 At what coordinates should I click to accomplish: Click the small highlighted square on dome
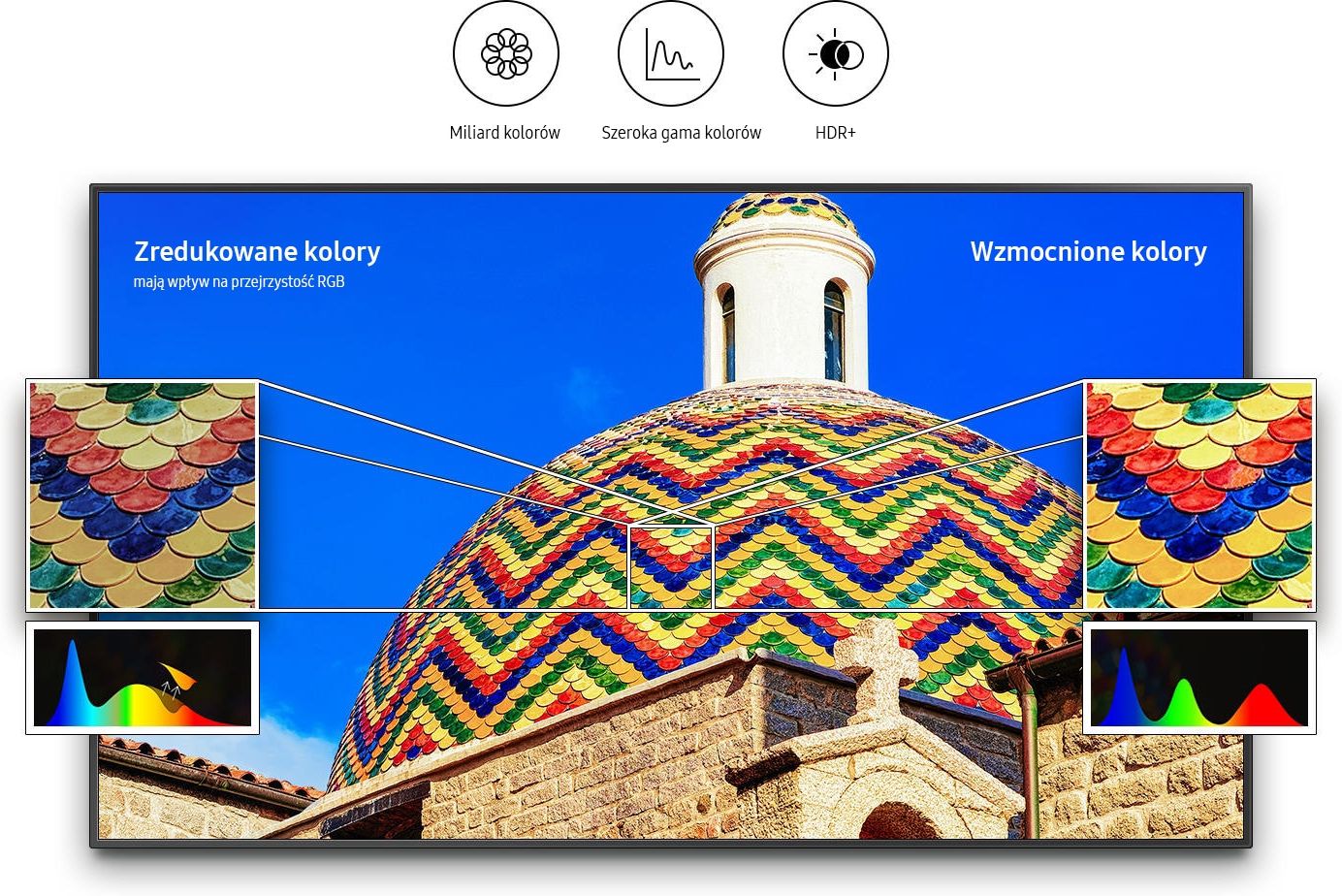tap(671, 567)
